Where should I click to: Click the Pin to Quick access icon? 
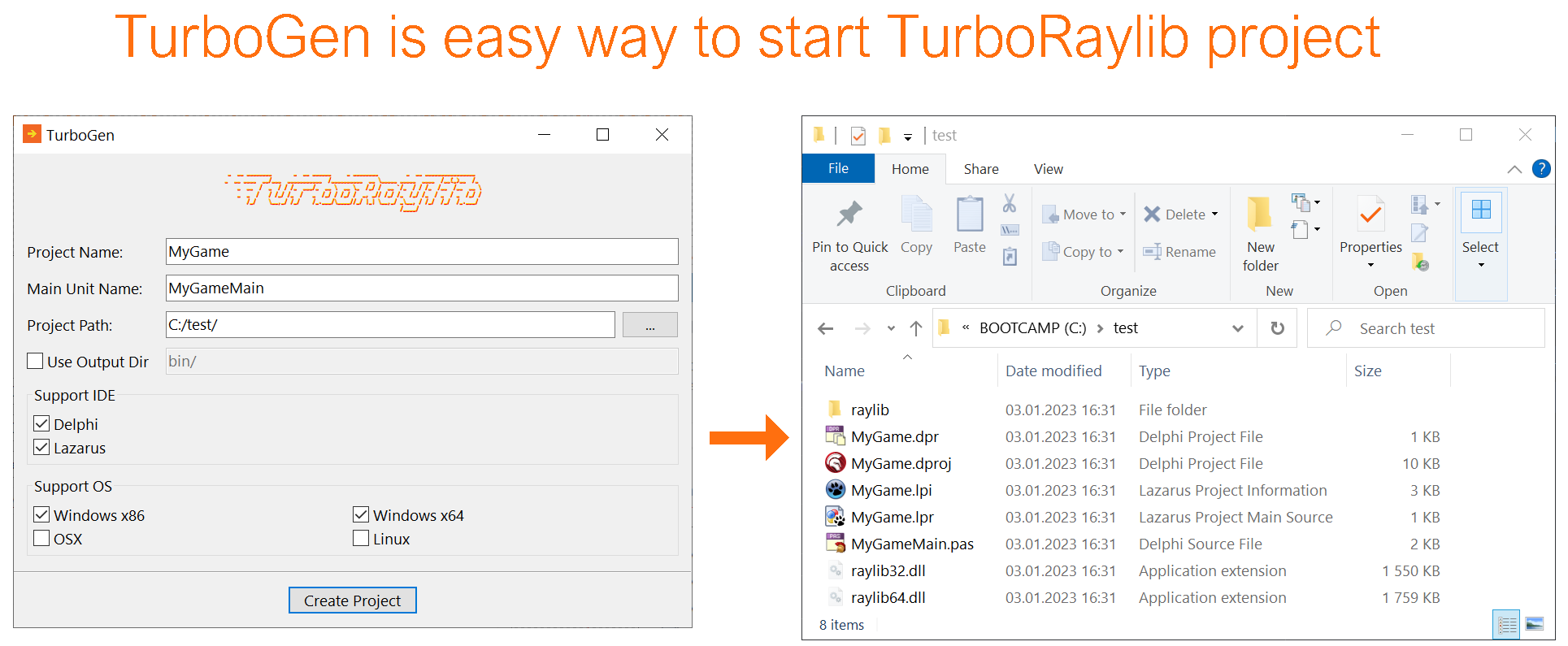849,215
